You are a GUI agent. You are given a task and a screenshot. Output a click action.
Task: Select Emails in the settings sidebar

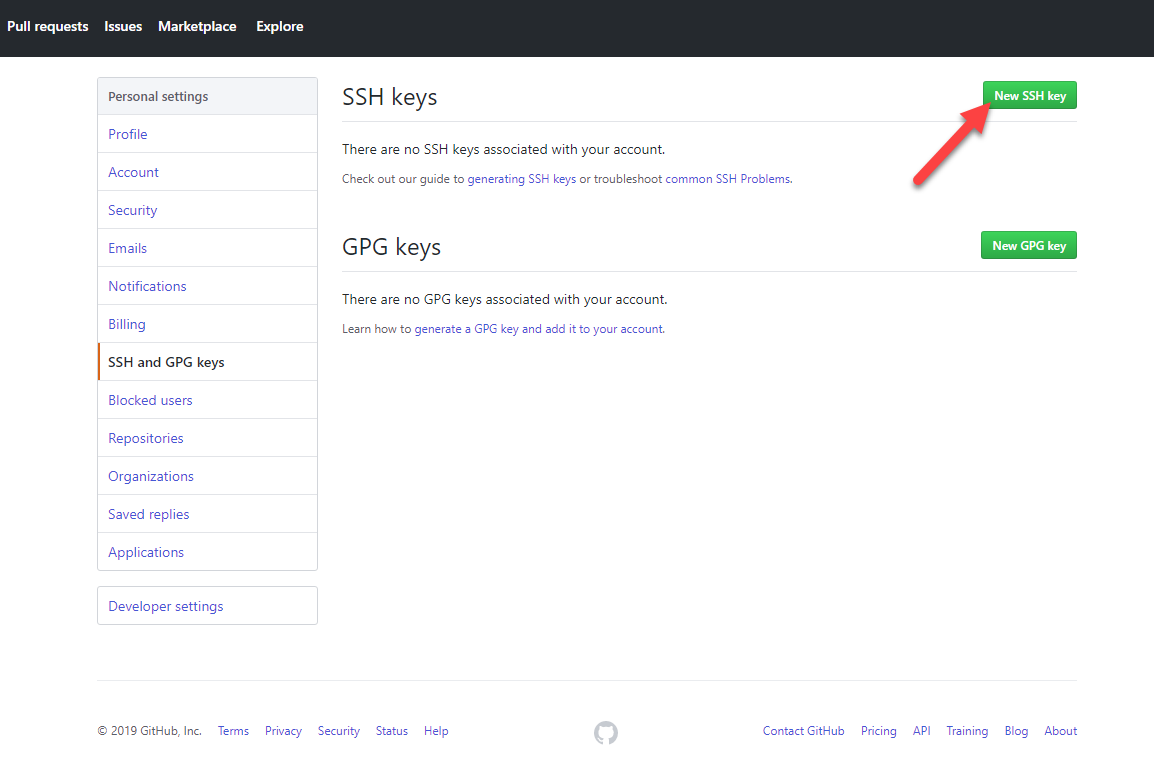[x=208, y=248]
